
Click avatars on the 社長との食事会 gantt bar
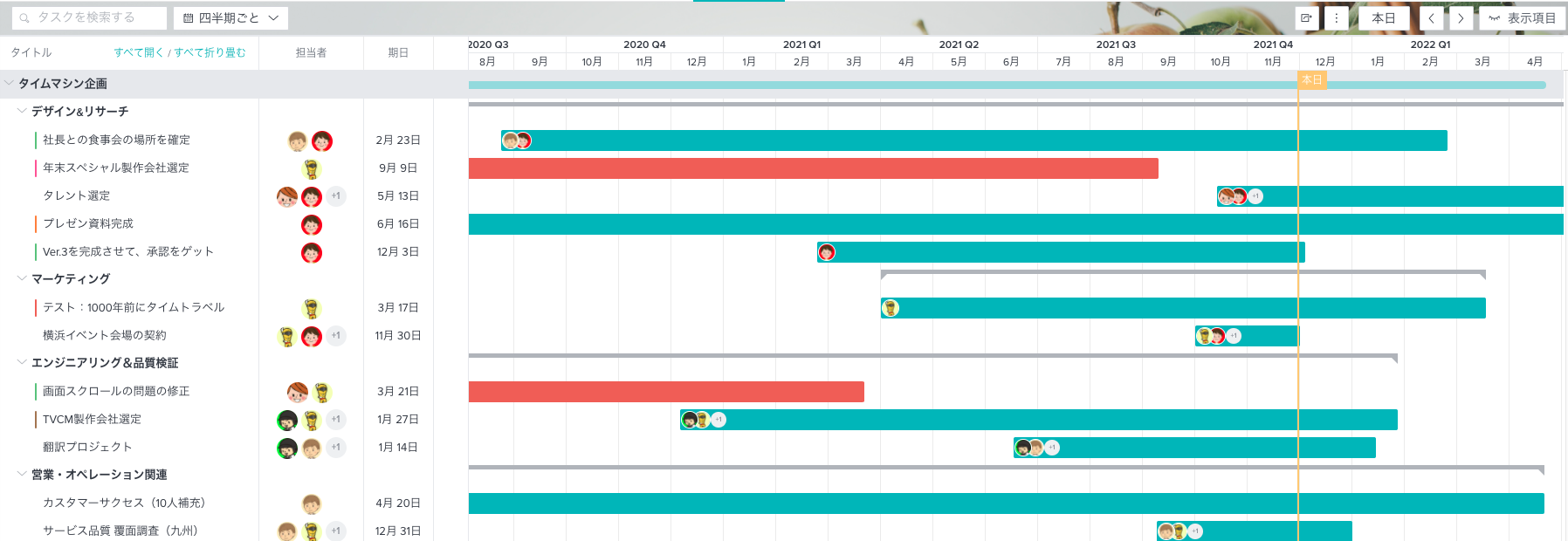pyautogui.click(x=517, y=140)
